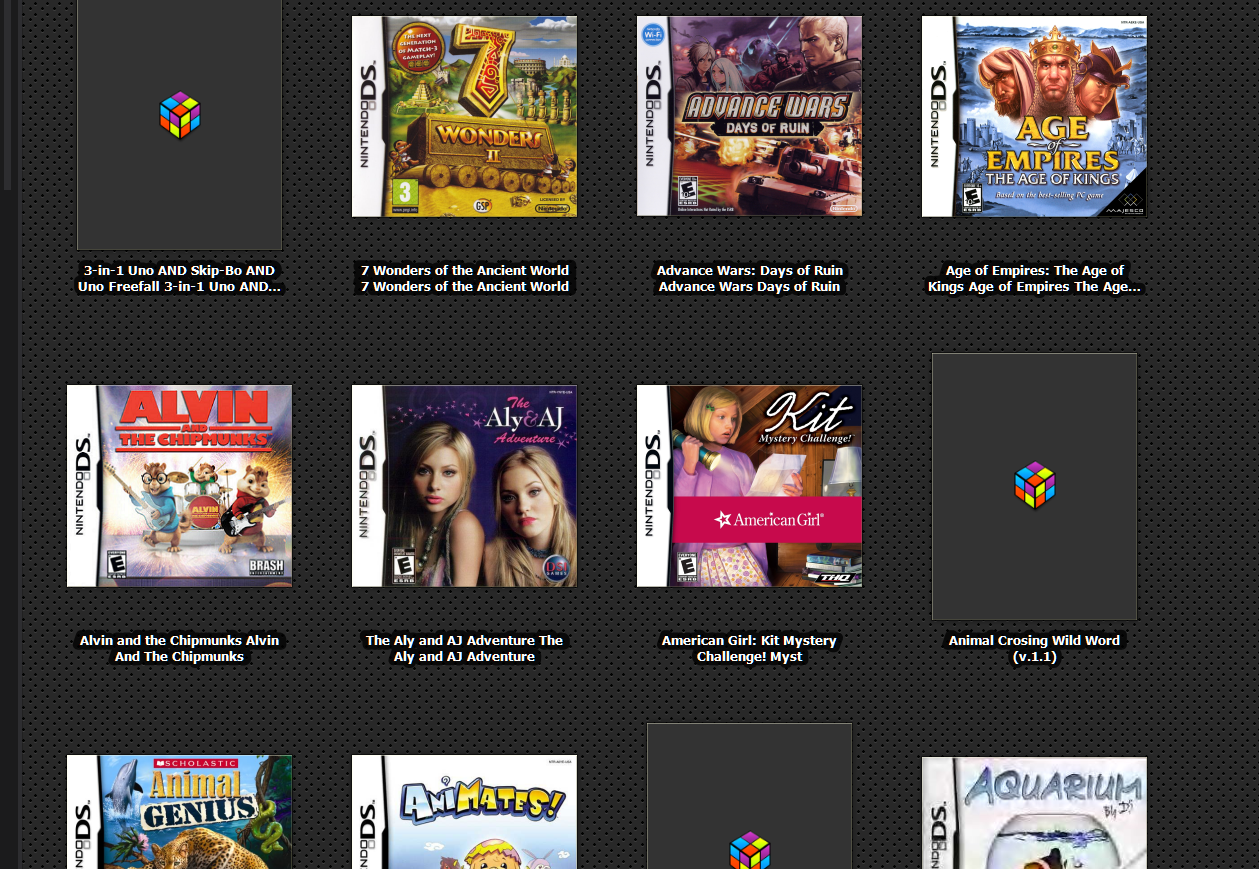Choose the Alvin and the Chipmunks cover
This screenshot has height=869, width=1259.
tap(179, 486)
